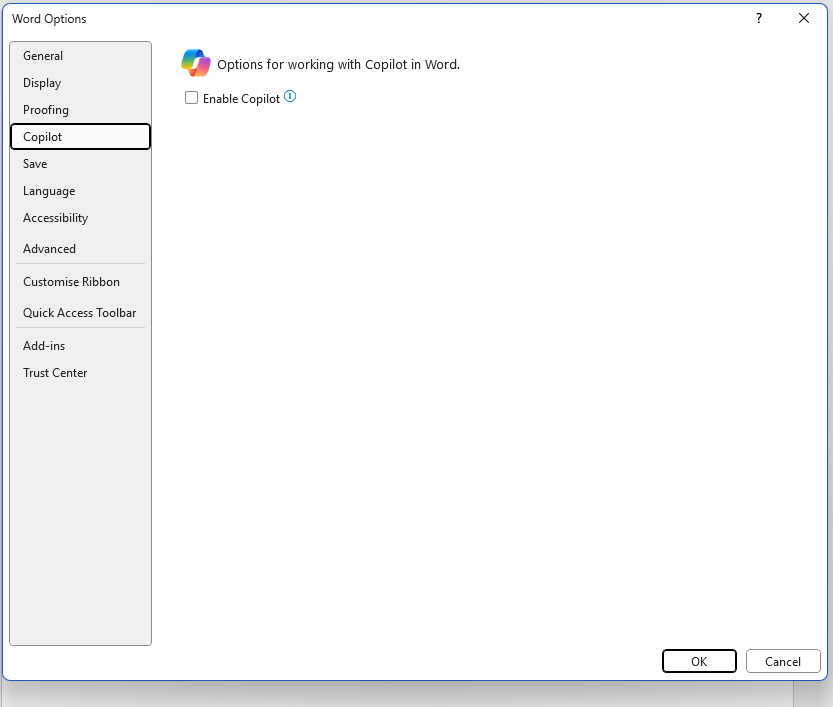Open the Advanced options
This screenshot has width=833, height=707.
pos(81,249)
